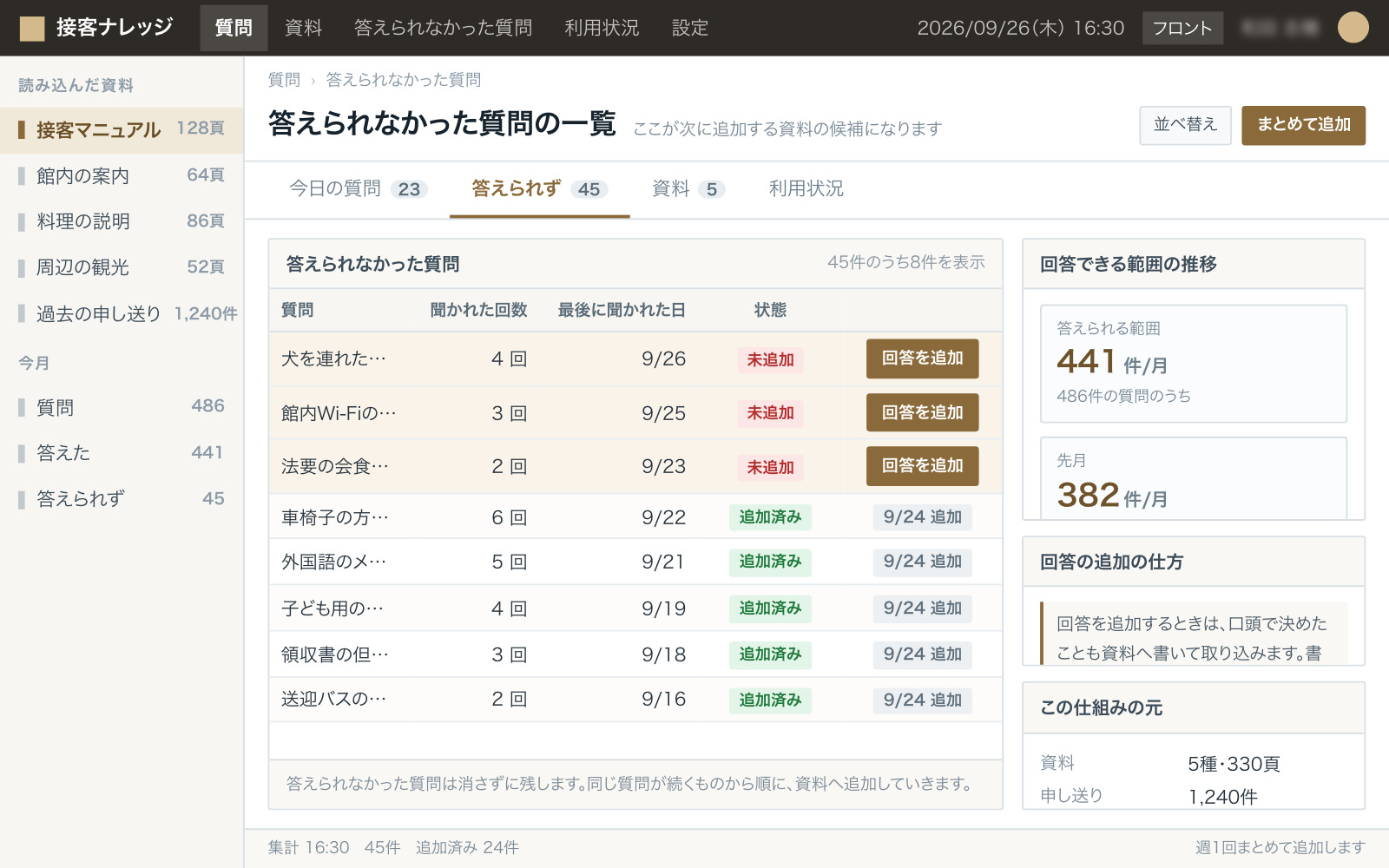The image size is (1389, 868).
Task: Open the user avatar circle
Action: tap(1353, 28)
